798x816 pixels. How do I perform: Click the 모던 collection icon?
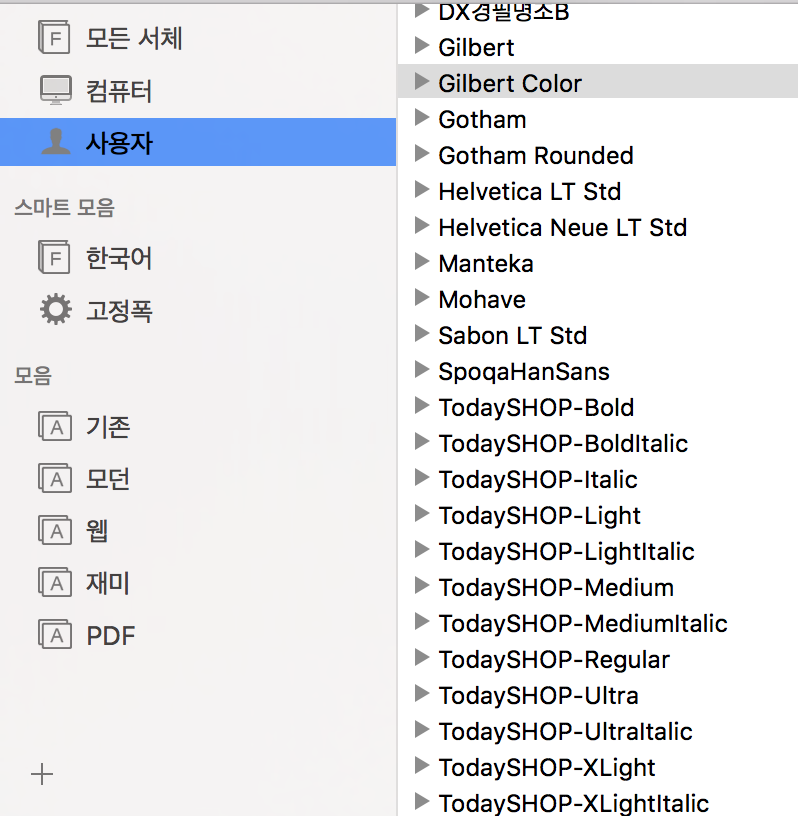click(55, 478)
